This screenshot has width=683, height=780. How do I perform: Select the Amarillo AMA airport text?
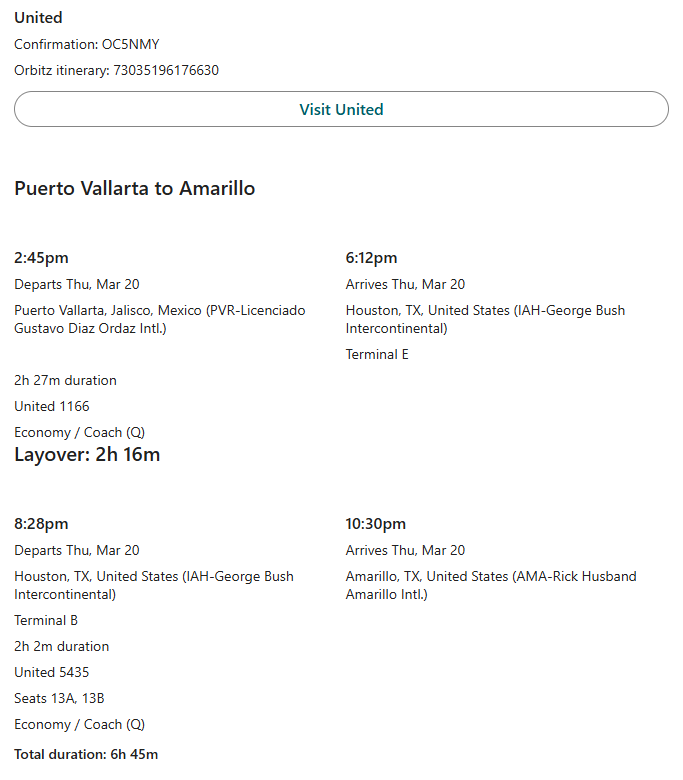[x=490, y=585]
